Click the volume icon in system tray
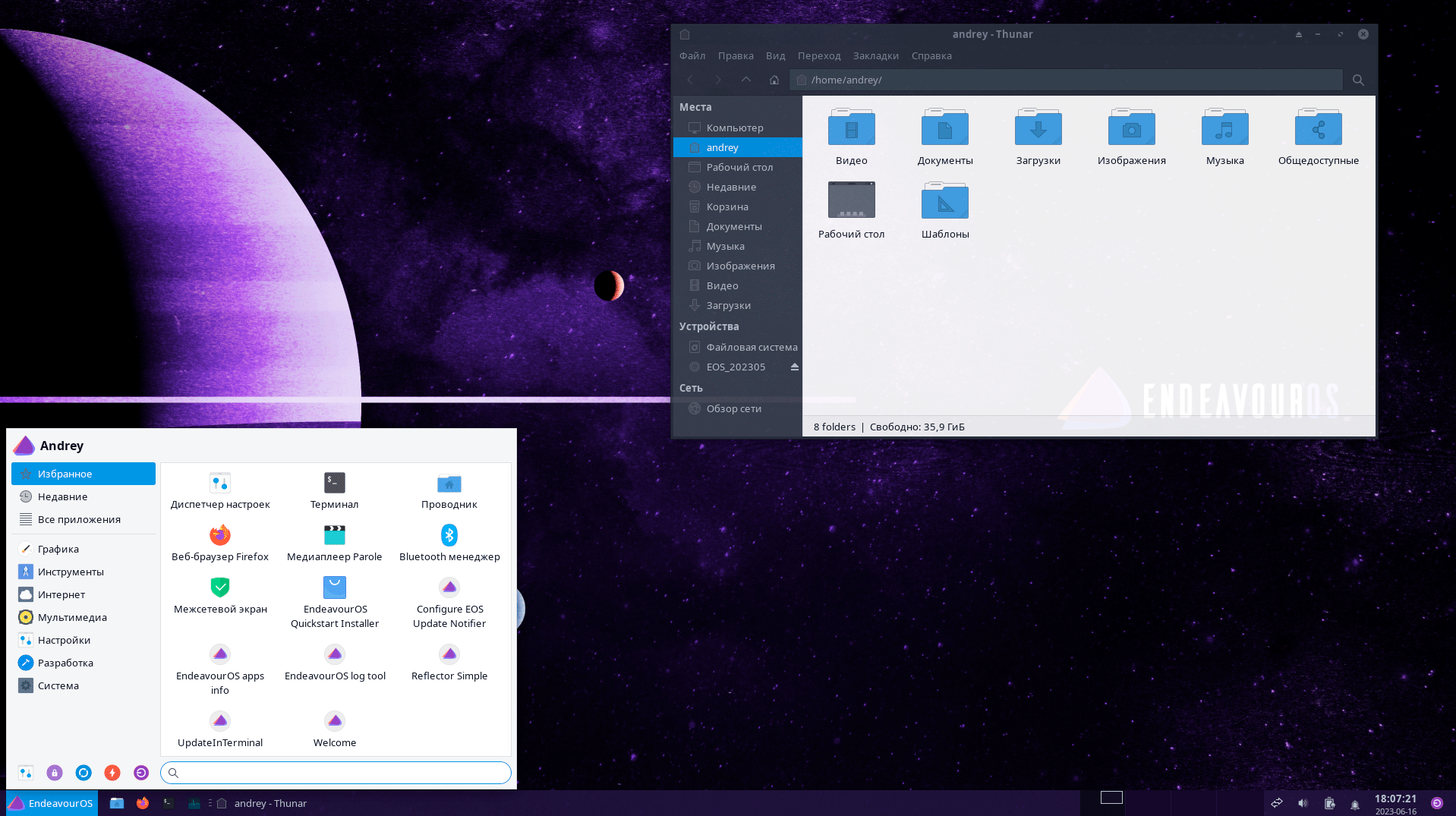This screenshot has width=1456, height=816. (x=1303, y=803)
